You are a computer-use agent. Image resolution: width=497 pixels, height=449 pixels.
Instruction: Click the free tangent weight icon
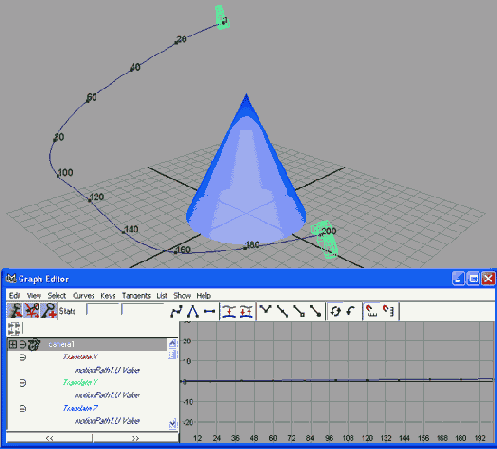point(299,312)
